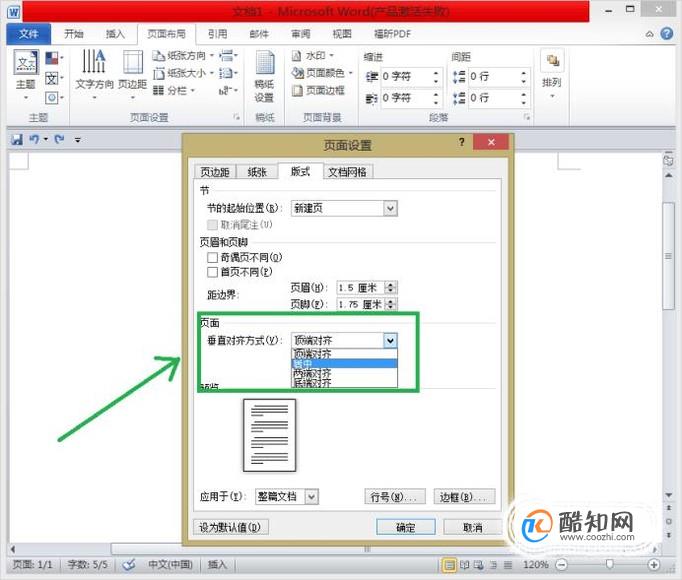The image size is (682, 580).
Task: Collapse the vertical alignment dropdown arrow
Action: [x=390, y=340]
